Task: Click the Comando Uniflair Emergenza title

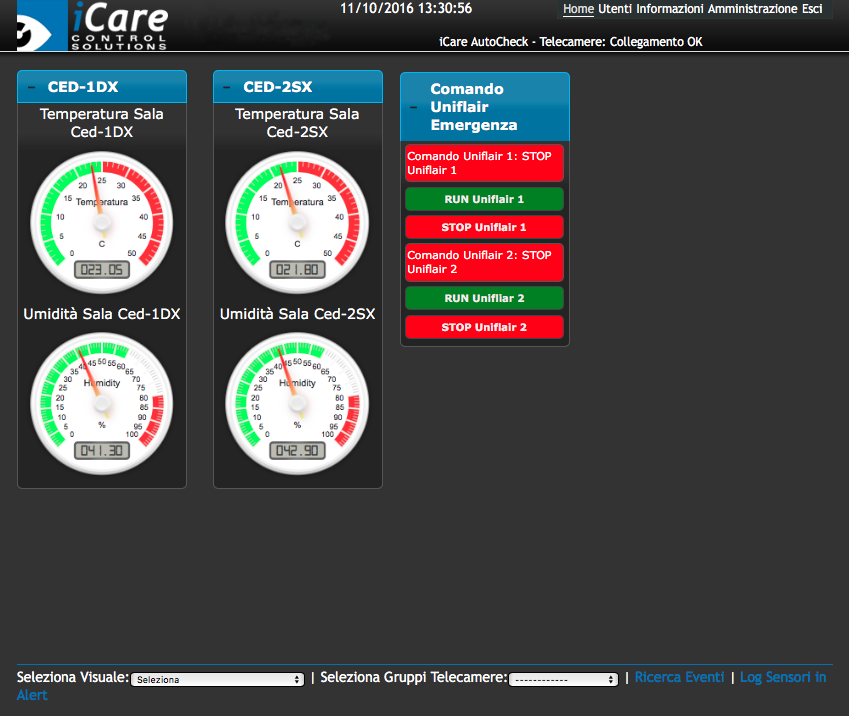Action: pos(474,107)
